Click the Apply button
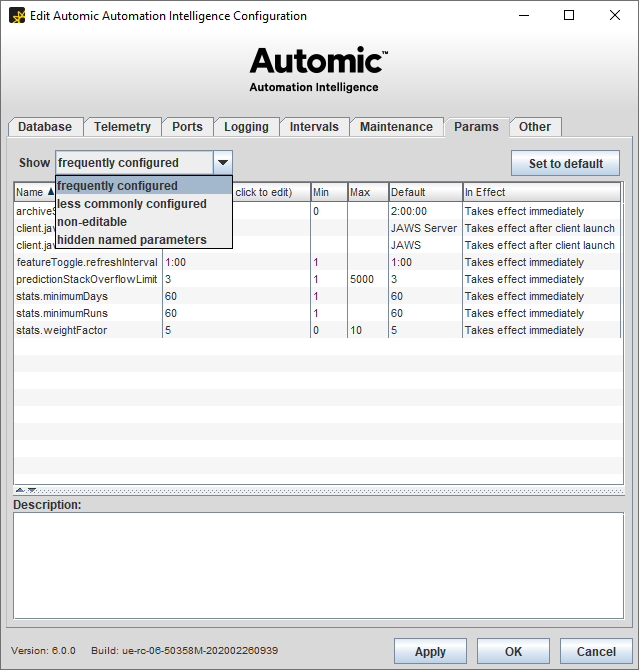Screen dimensions: 639x670 pos(430,651)
